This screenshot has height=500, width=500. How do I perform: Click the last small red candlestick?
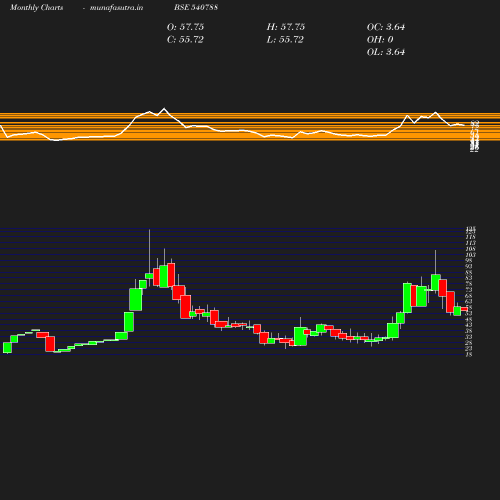[464, 309]
